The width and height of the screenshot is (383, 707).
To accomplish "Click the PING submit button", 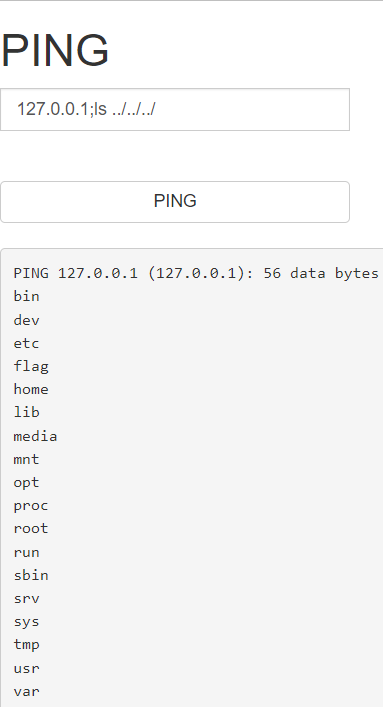I will pyautogui.click(x=175, y=202).
